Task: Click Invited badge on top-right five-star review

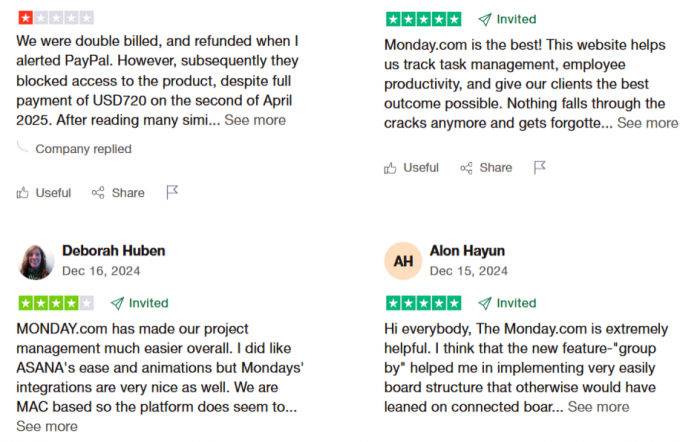Action: click(507, 19)
